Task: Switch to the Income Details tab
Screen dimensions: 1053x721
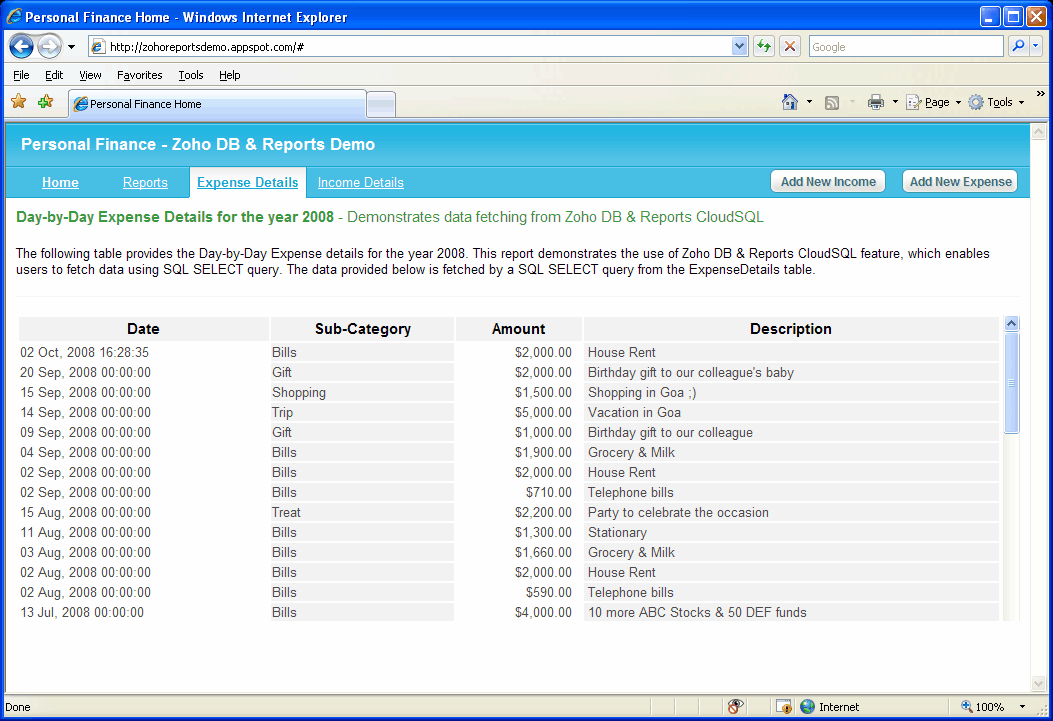Action: (x=360, y=182)
